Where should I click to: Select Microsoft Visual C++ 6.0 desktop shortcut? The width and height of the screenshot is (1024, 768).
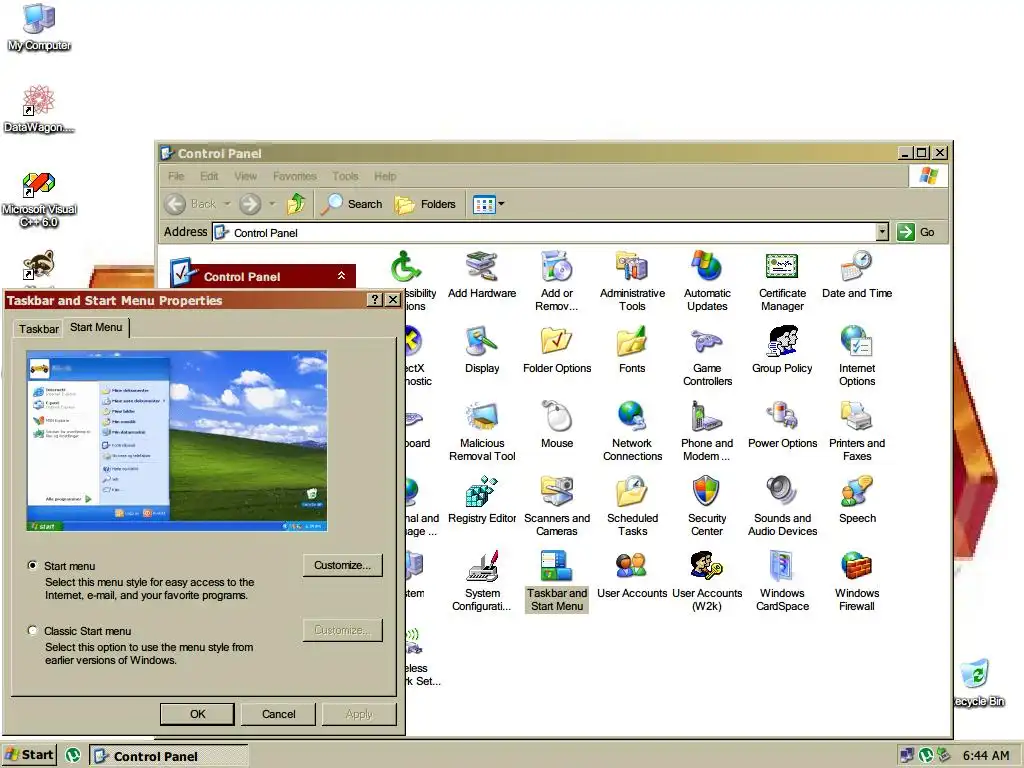point(39,199)
